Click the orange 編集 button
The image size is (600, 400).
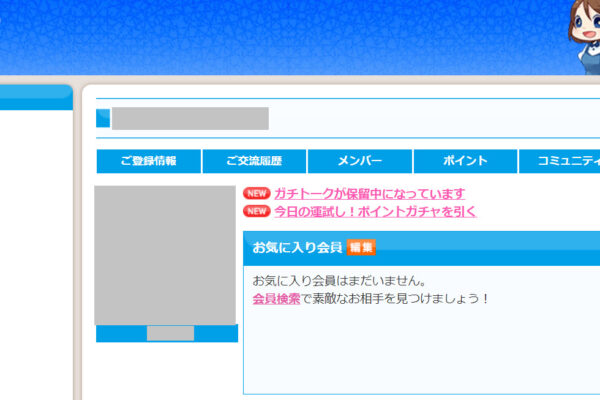[361, 247]
